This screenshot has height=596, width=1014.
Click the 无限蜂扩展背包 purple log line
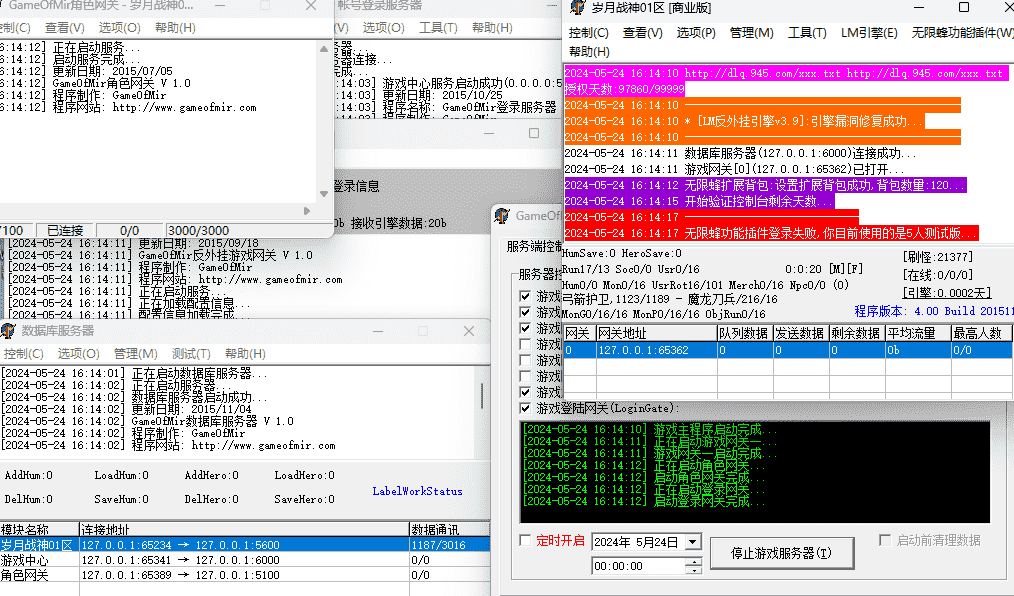[766, 186]
